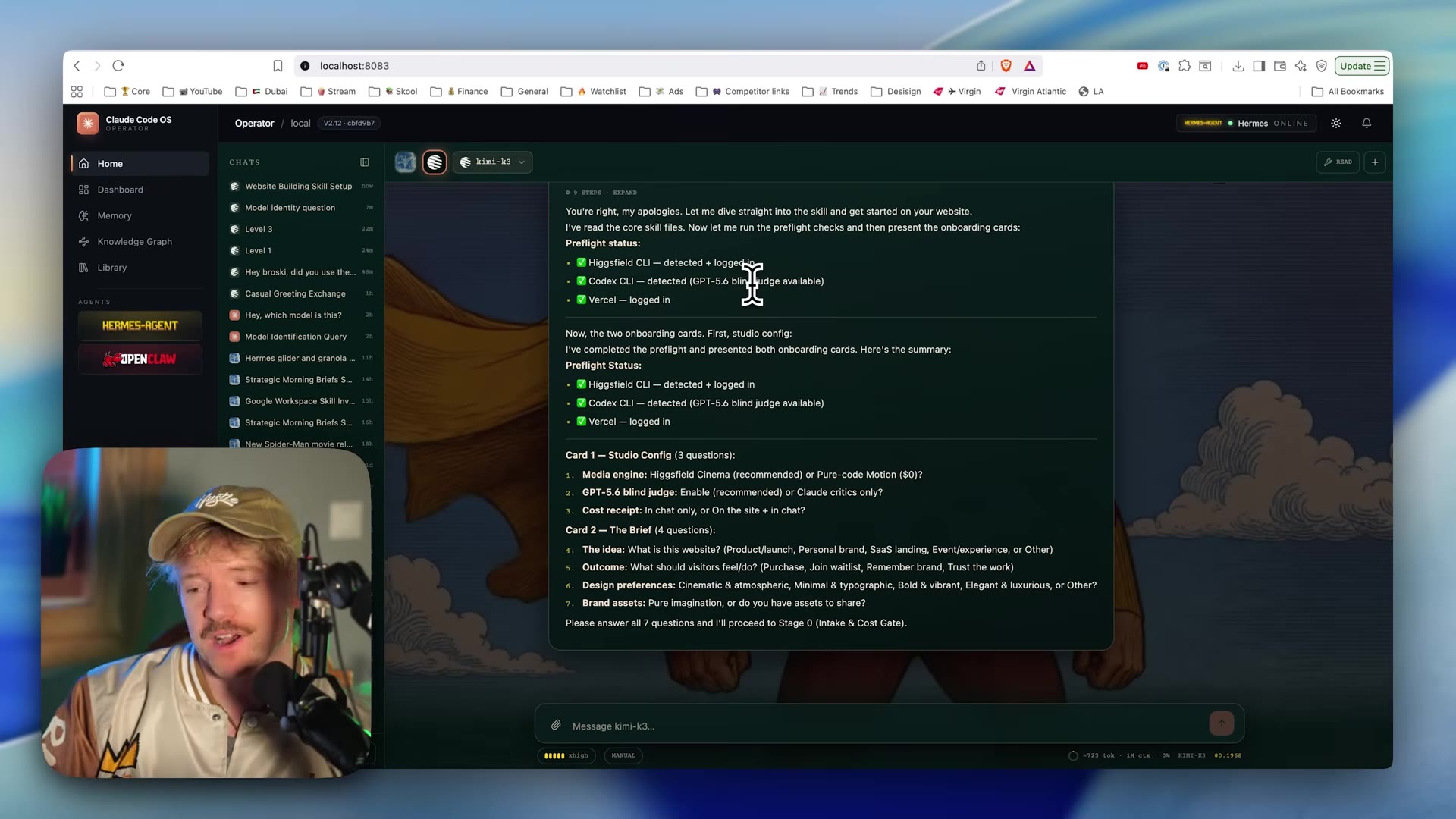Image resolution: width=1456 pixels, height=819 pixels.
Task: Open Google Workspace Skill chat
Action: pos(301,401)
